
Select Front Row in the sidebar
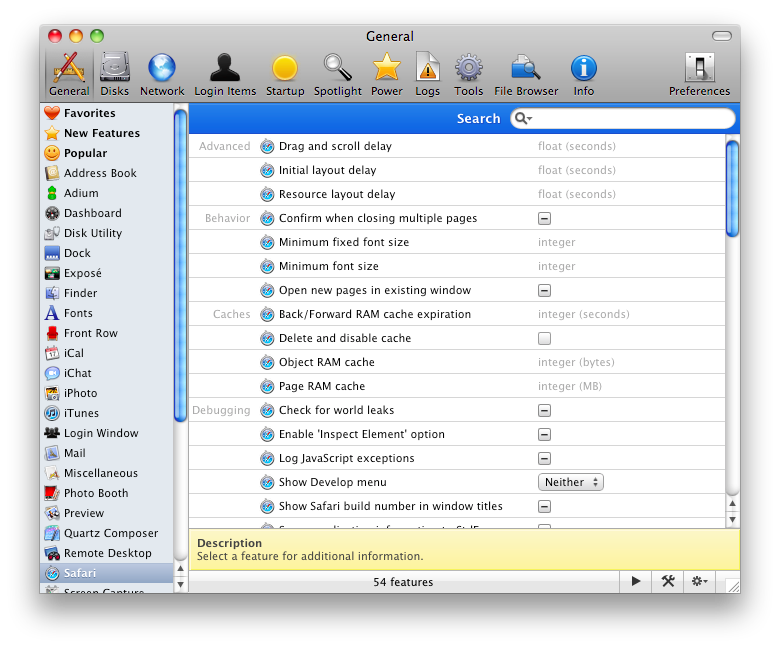(x=106, y=333)
